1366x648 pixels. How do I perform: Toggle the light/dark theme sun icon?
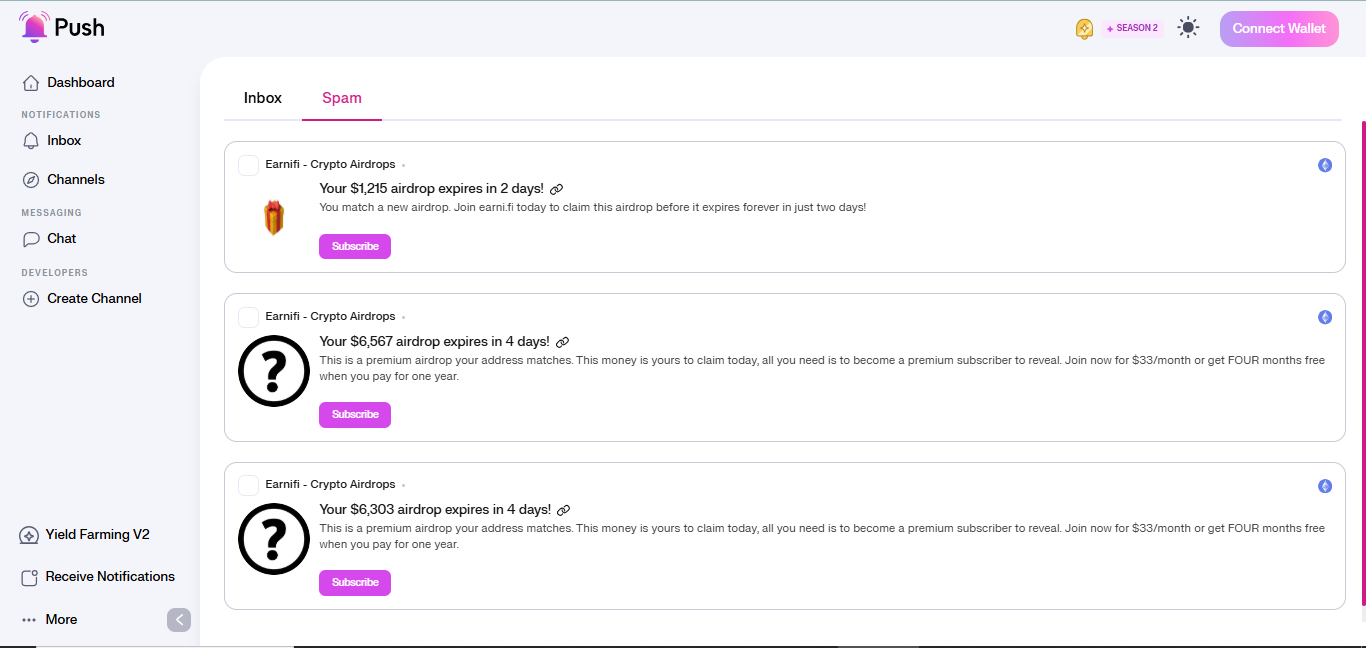pyautogui.click(x=1188, y=28)
